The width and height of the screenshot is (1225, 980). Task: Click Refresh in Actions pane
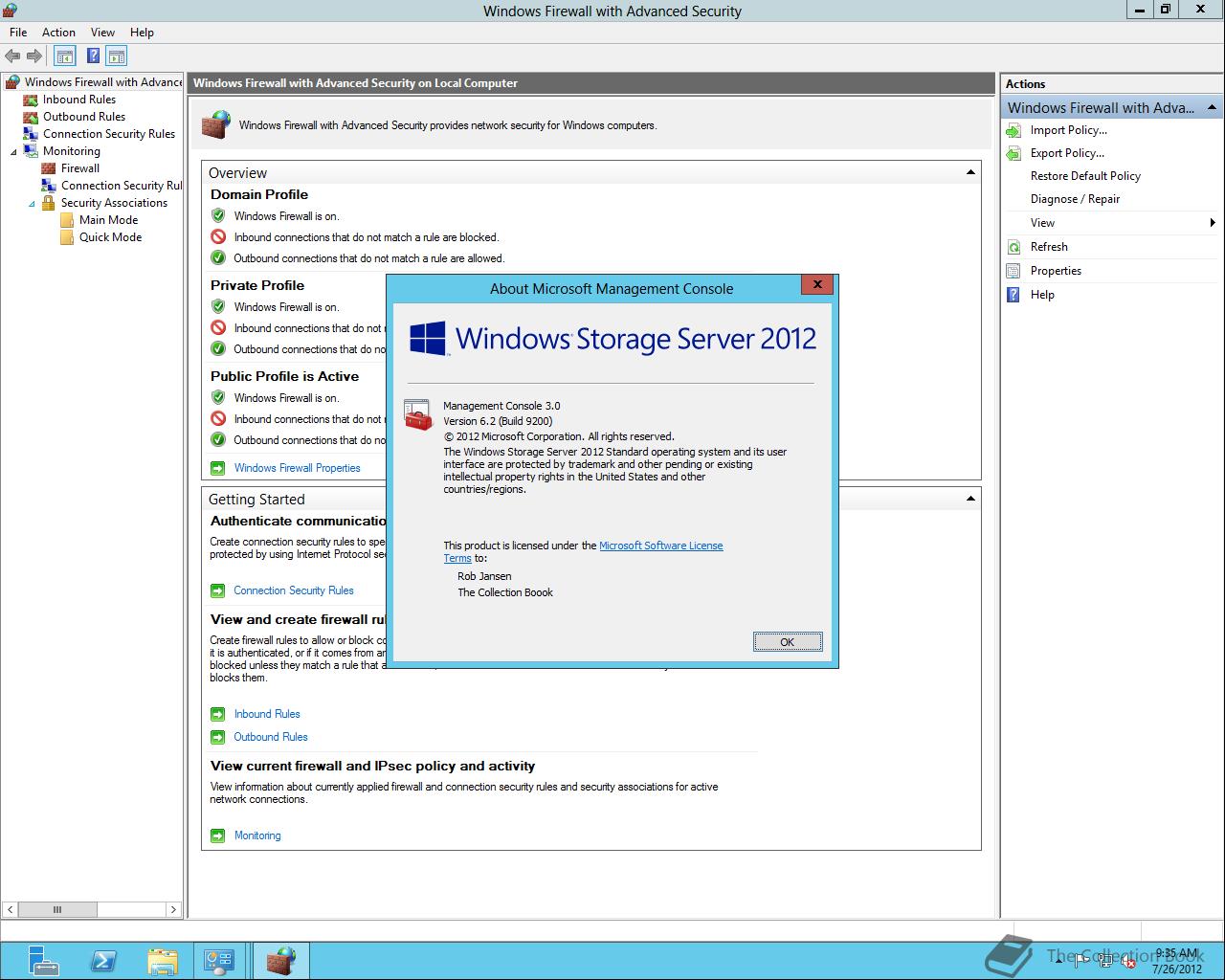tap(1049, 247)
